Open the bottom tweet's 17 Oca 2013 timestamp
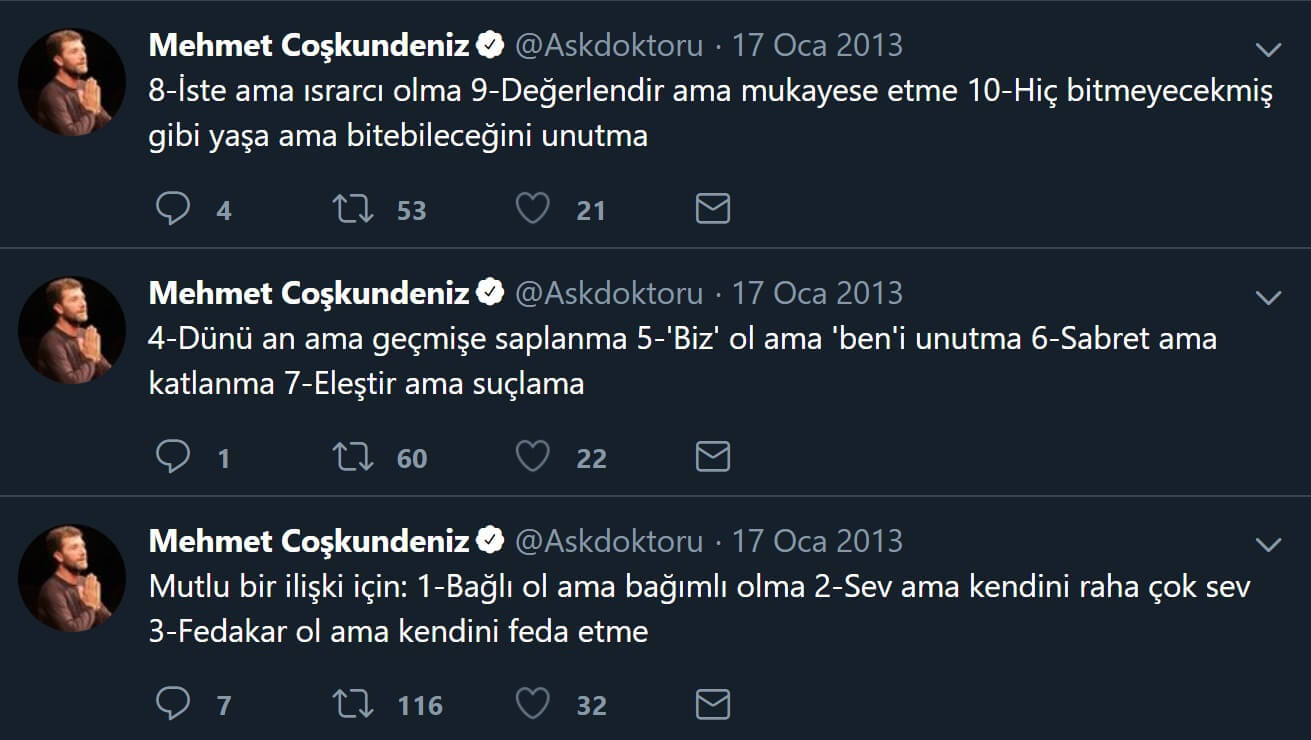The height and width of the screenshot is (740, 1311). pyautogui.click(x=817, y=541)
